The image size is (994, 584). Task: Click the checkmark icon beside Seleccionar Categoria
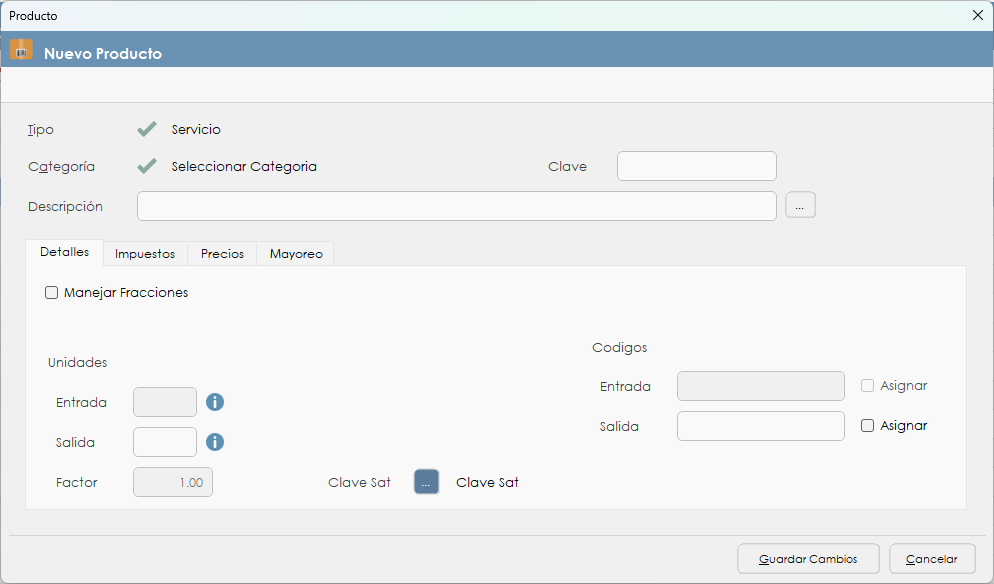click(147, 166)
